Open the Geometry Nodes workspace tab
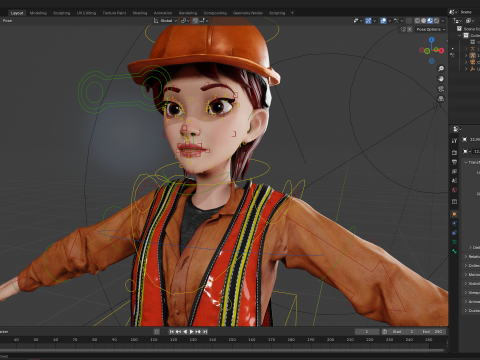The image size is (480, 360). click(248, 13)
